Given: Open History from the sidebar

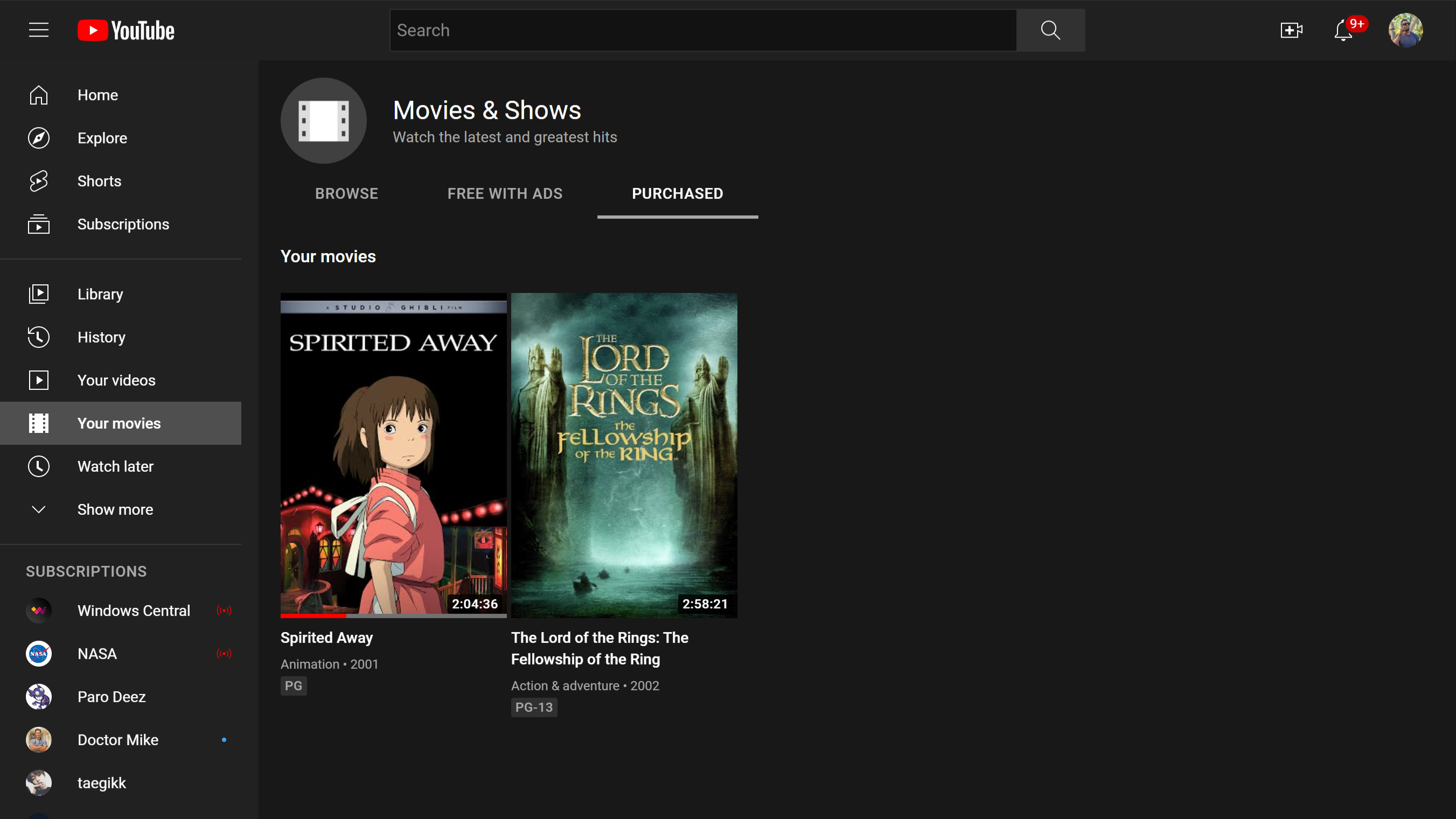Looking at the screenshot, I should [x=101, y=337].
